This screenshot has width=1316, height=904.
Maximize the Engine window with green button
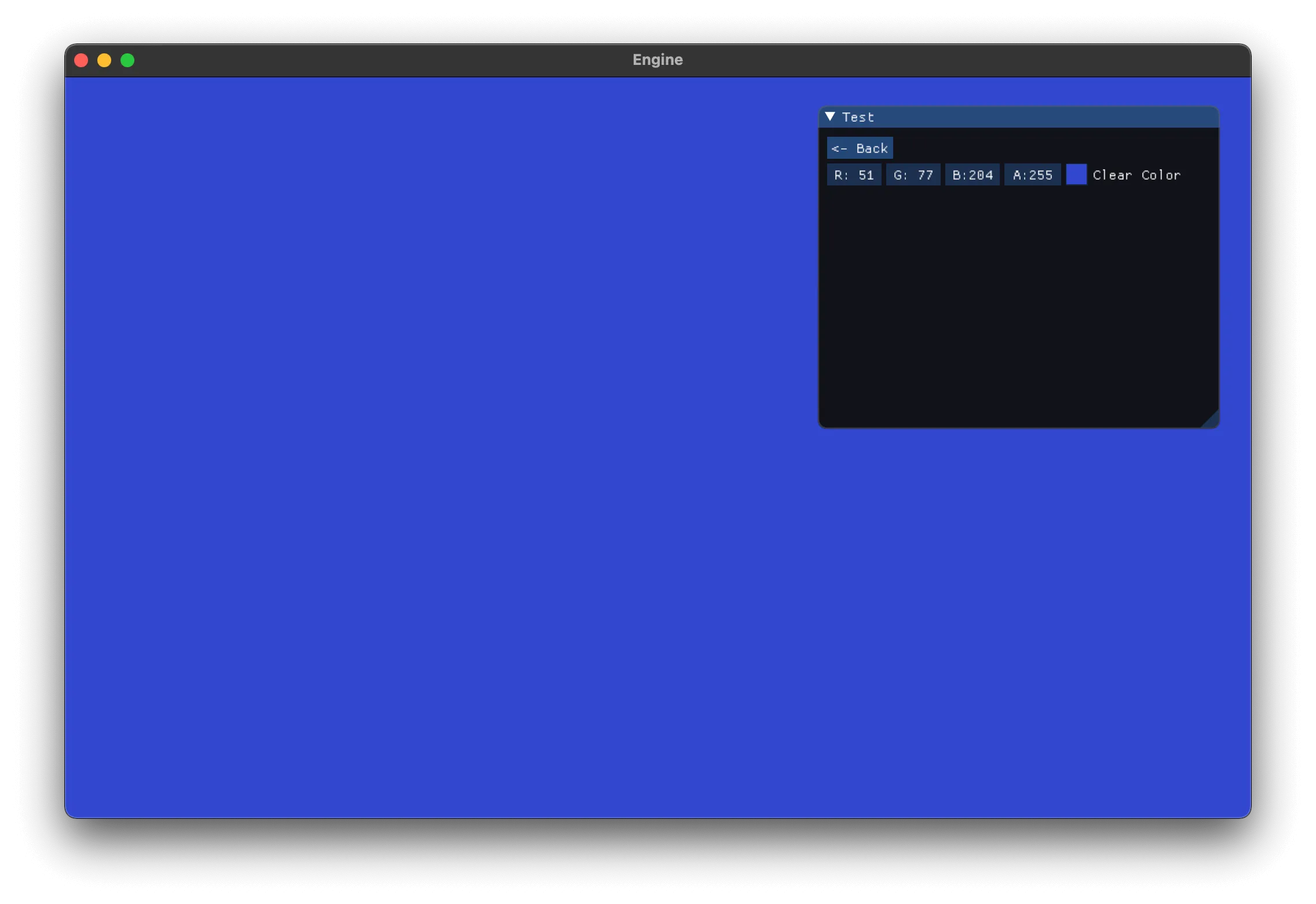127,60
